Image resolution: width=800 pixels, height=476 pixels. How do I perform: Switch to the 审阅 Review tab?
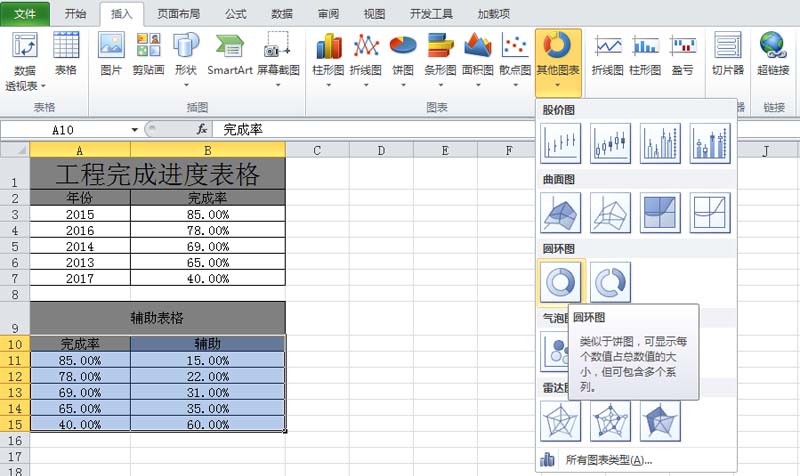[x=328, y=14]
